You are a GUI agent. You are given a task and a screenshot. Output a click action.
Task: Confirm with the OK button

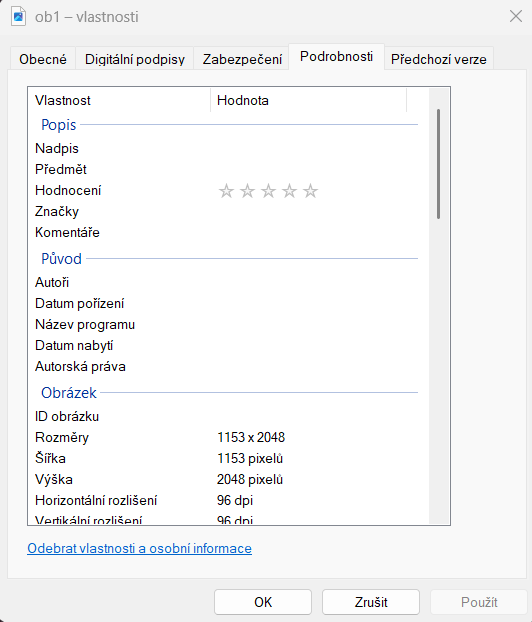click(263, 602)
